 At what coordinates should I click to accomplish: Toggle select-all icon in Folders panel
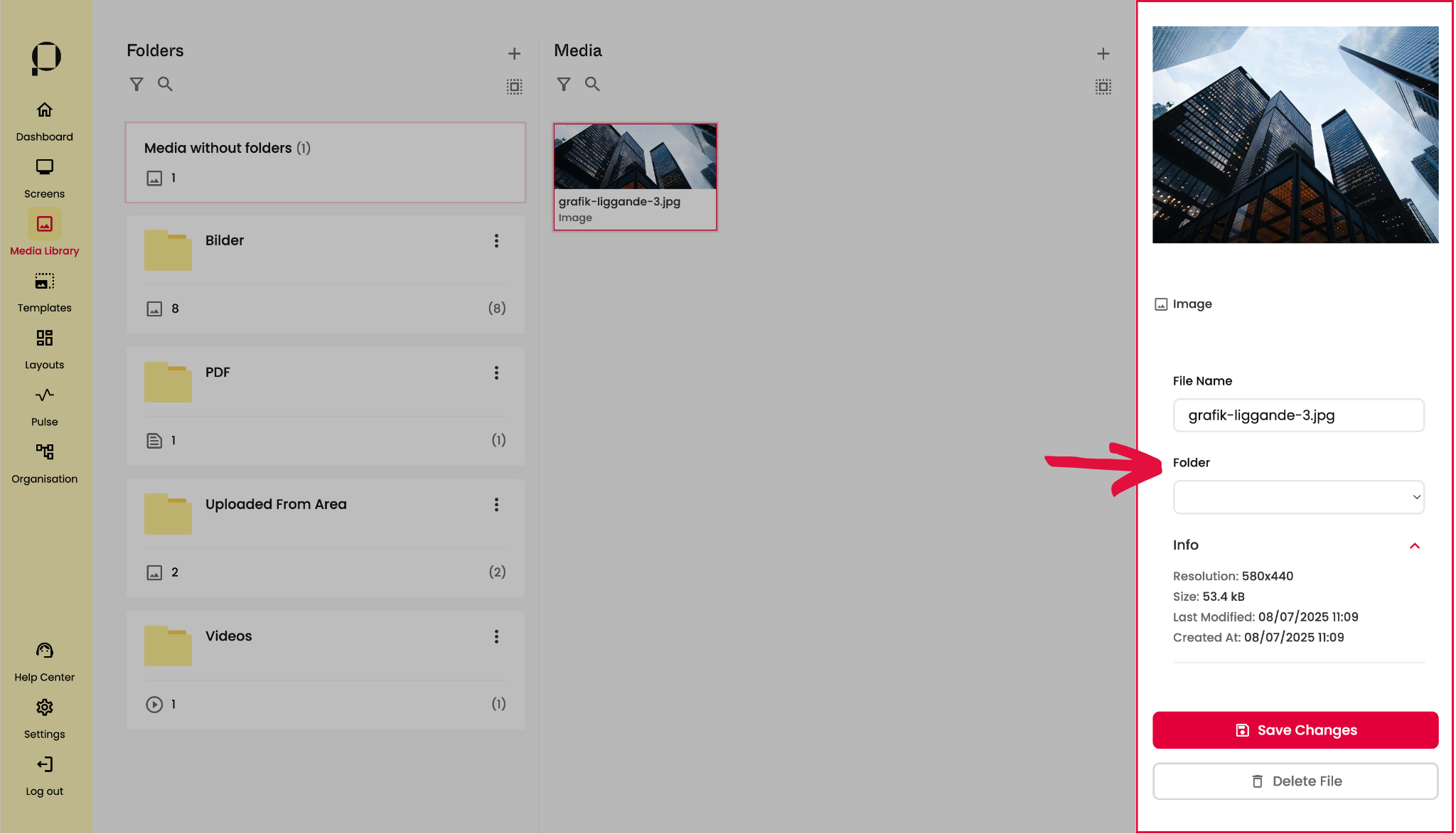(514, 87)
